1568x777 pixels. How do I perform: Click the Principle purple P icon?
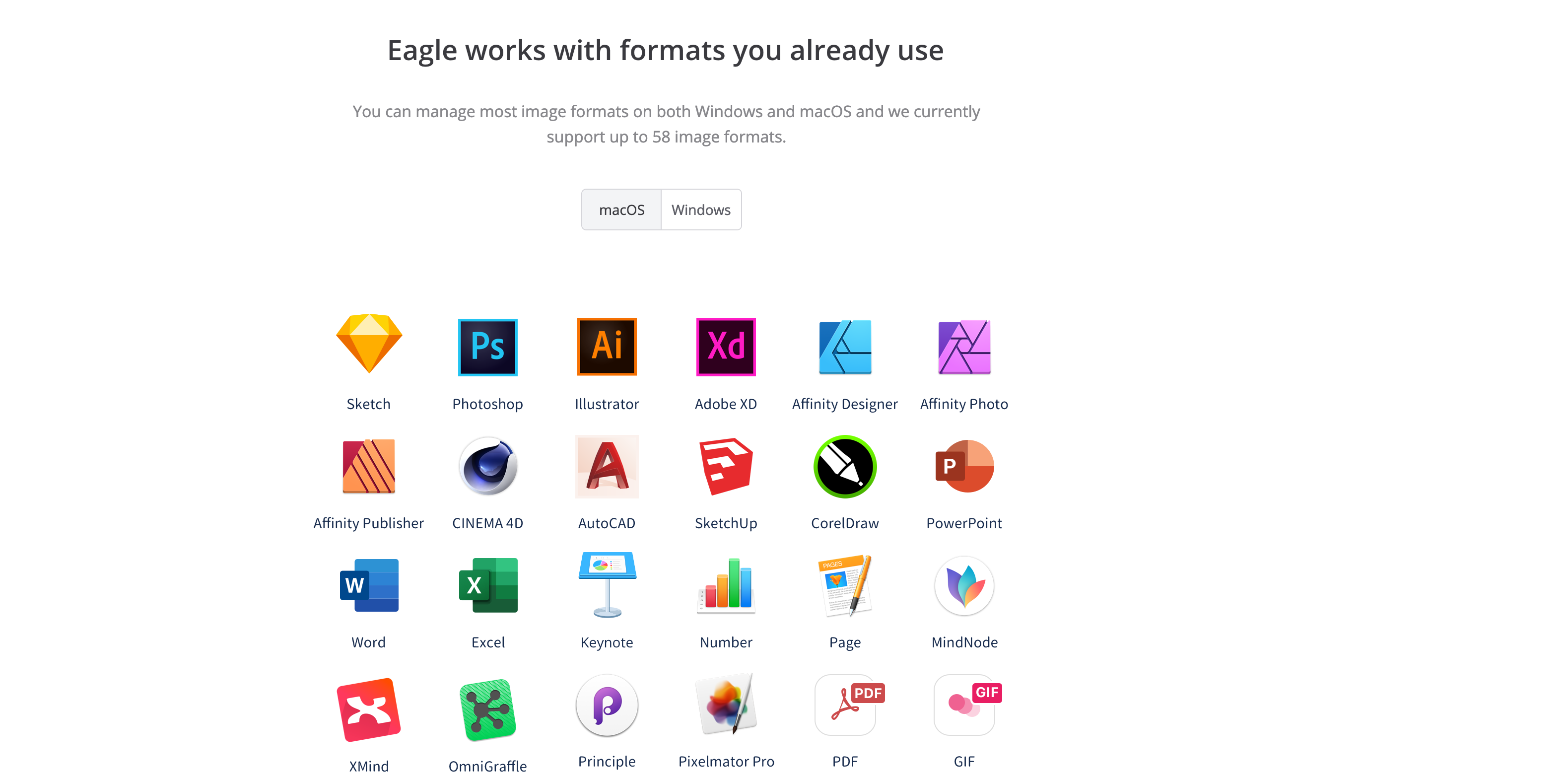pos(607,705)
